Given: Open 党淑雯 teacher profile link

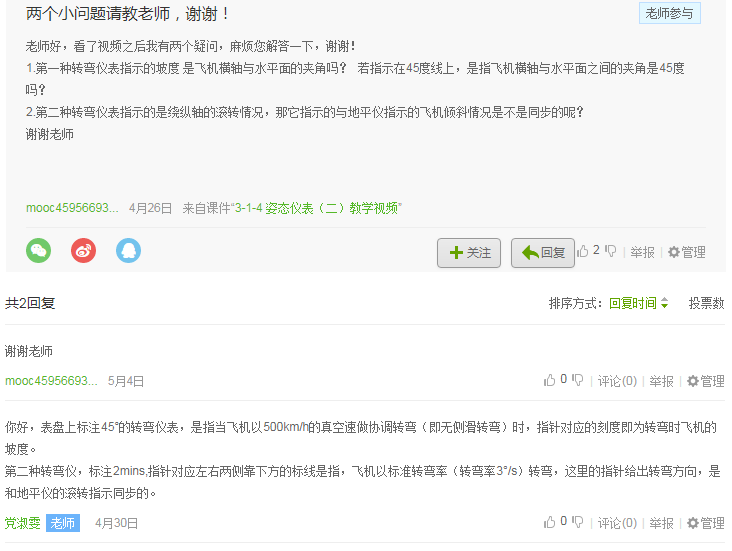Looking at the screenshot, I should (22, 523).
